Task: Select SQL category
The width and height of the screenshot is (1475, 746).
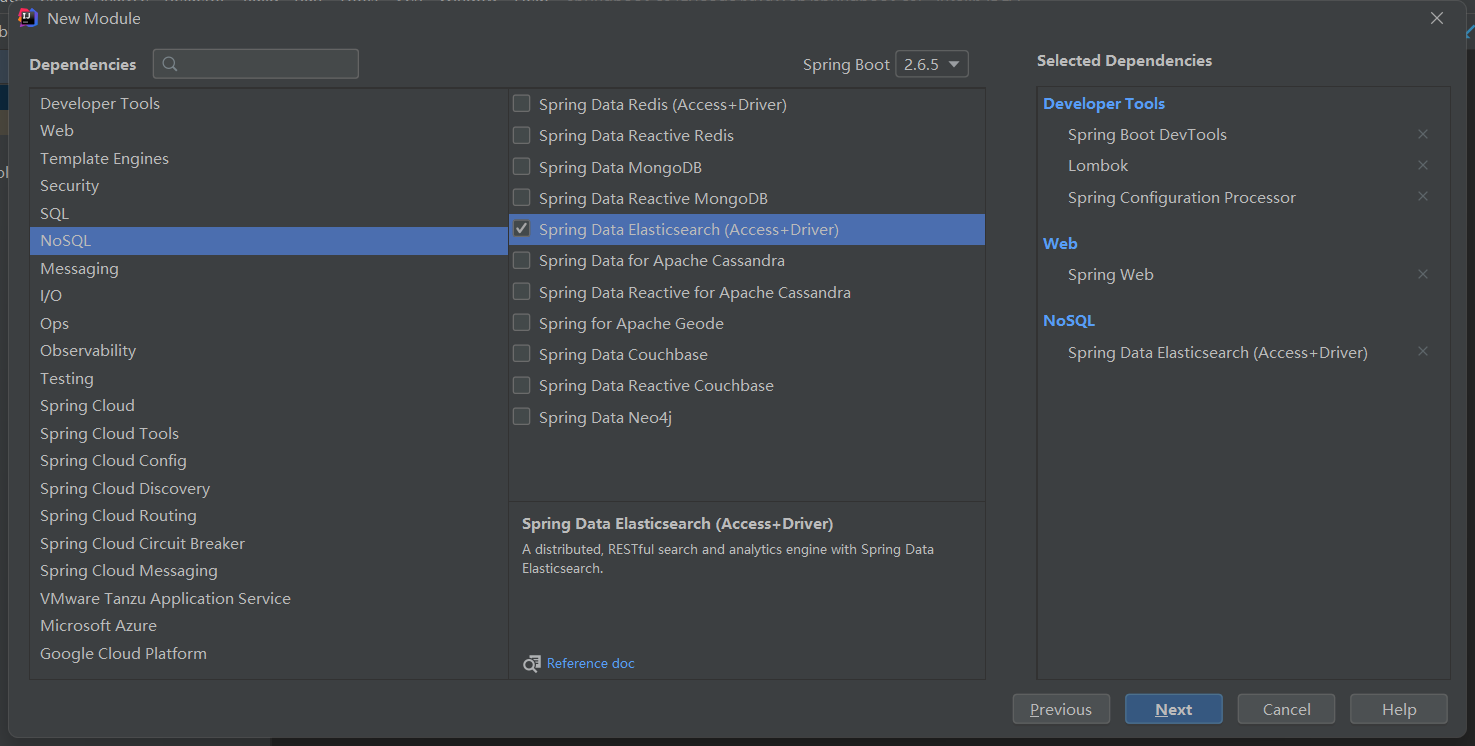Action: (269, 213)
